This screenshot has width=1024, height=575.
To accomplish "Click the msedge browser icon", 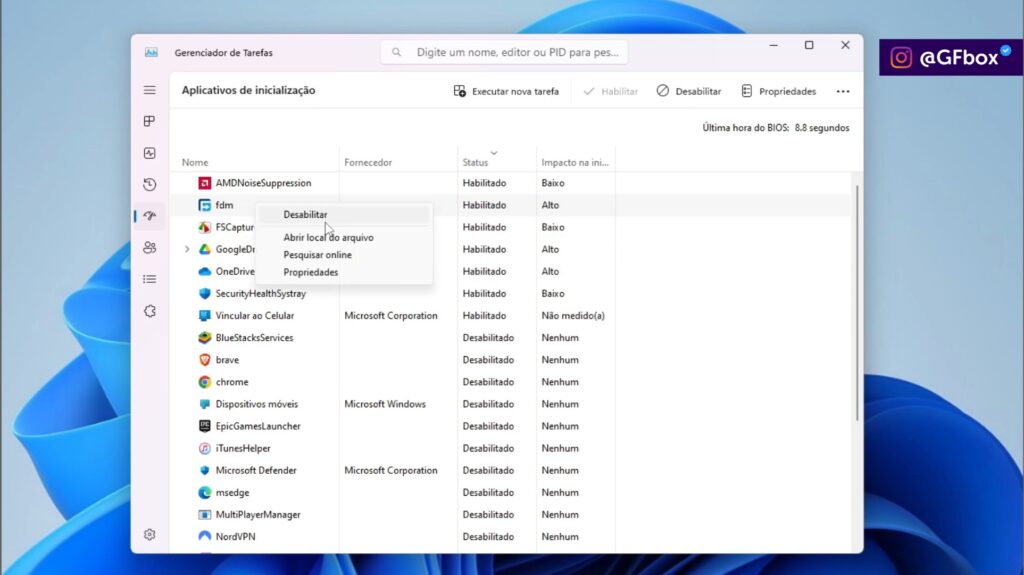I will pos(204,493).
